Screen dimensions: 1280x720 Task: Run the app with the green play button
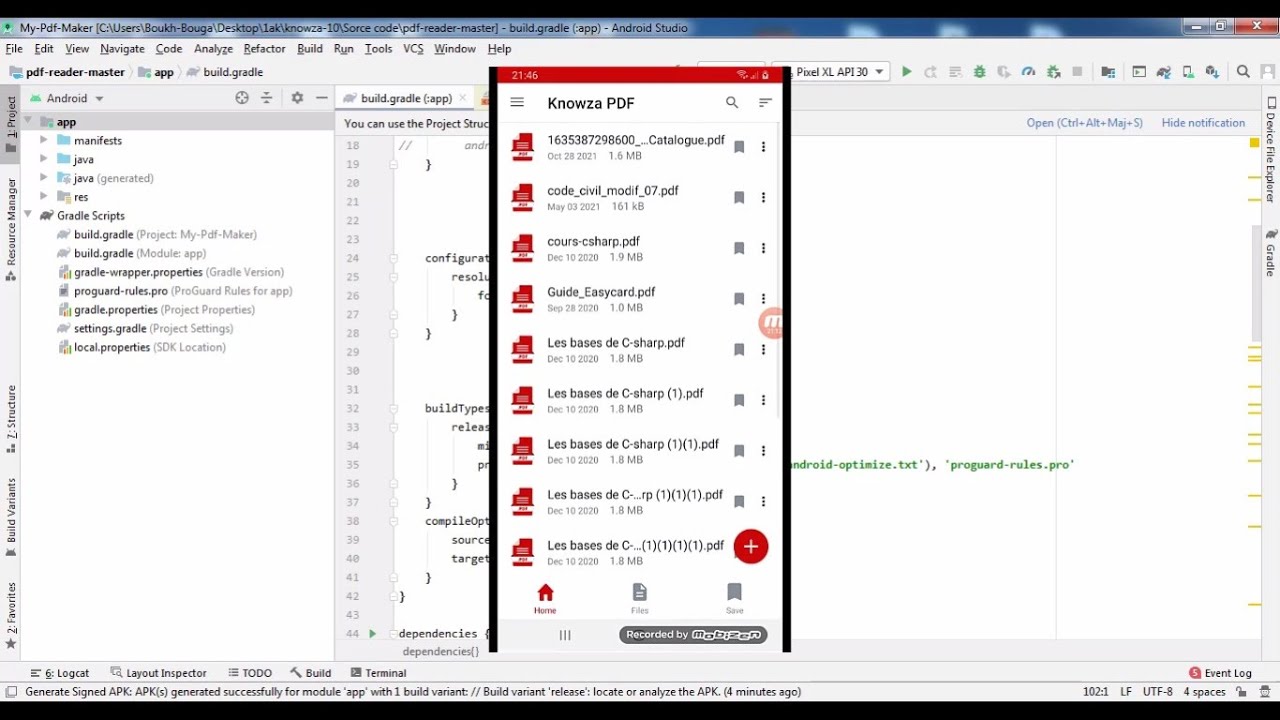pos(906,72)
